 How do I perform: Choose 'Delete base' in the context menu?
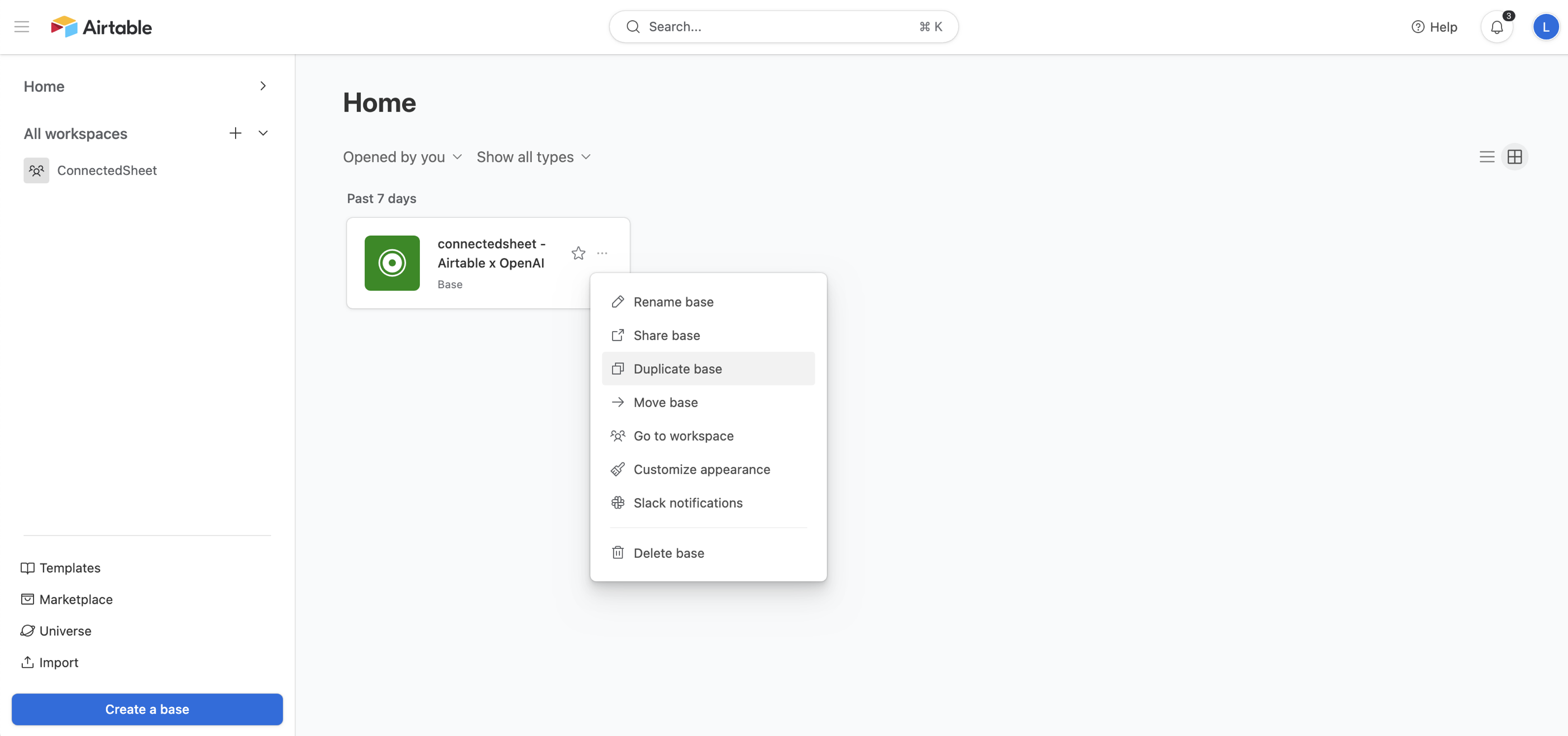[x=669, y=553]
